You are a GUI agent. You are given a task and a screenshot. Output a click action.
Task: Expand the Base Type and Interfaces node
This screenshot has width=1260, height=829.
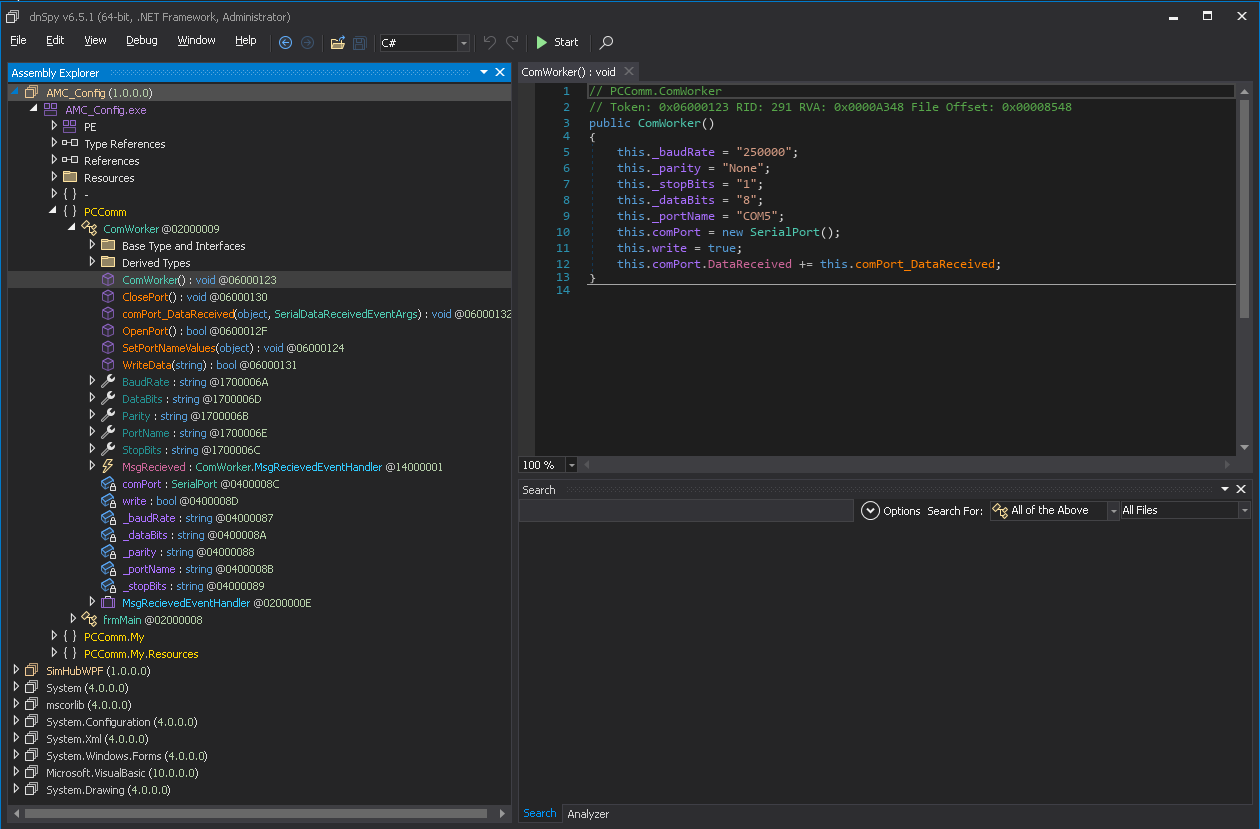coord(90,245)
